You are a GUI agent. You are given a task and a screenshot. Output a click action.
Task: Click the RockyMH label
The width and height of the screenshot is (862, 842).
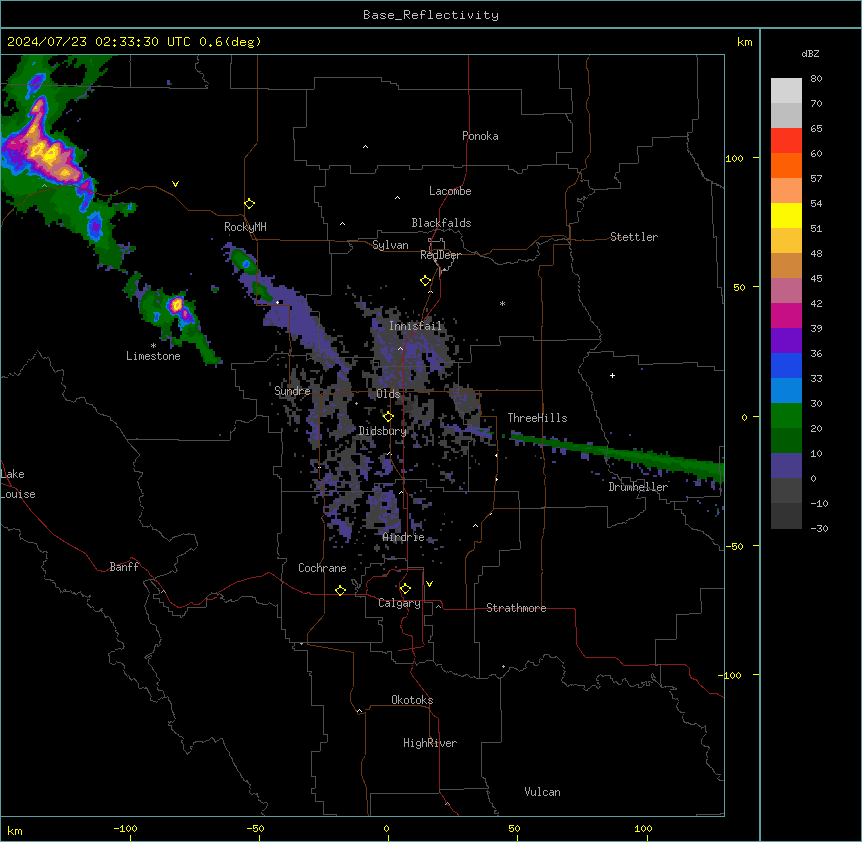click(x=245, y=227)
